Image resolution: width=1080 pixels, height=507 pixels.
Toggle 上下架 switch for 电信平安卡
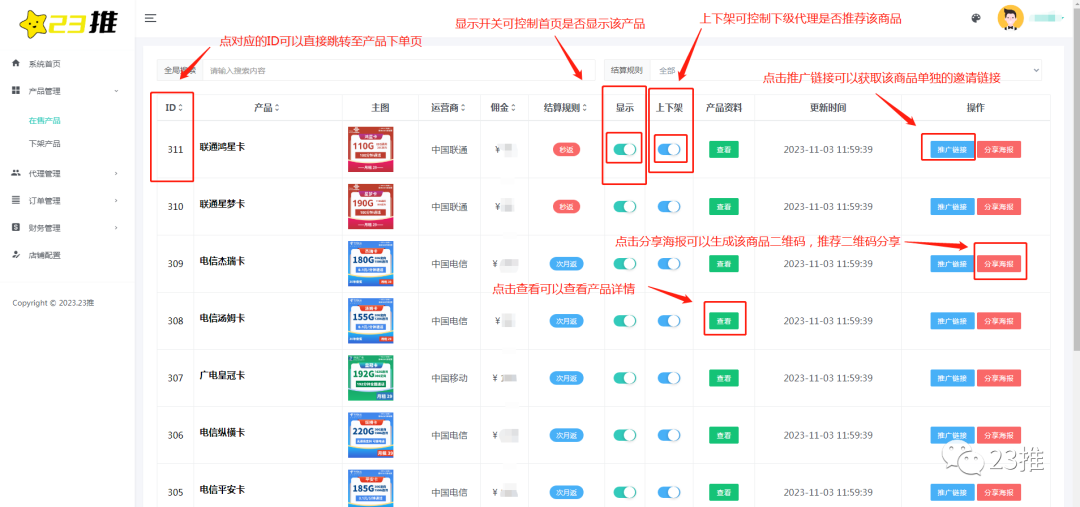tap(669, 492)
